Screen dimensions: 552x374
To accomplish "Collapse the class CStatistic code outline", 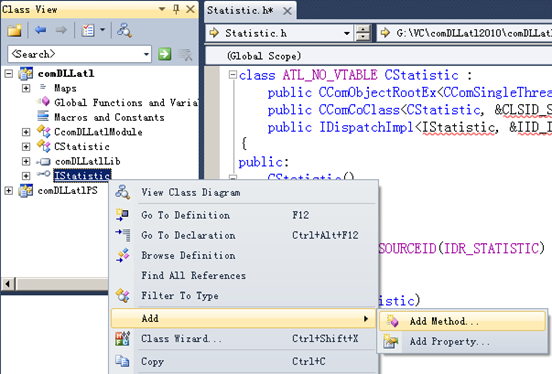I will (233, 75).
